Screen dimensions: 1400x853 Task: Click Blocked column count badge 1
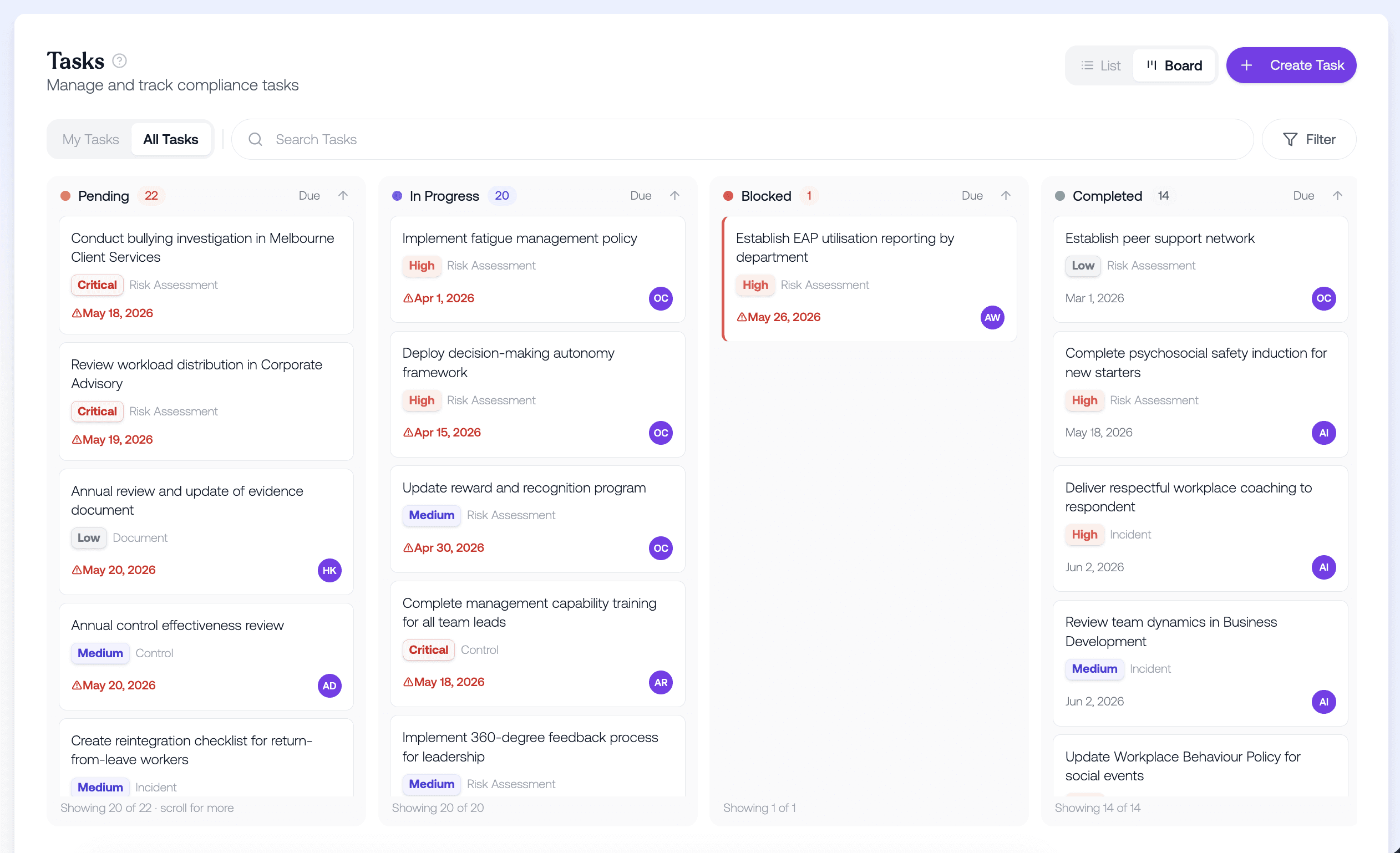pyautogui.click(x=809, y=195)
